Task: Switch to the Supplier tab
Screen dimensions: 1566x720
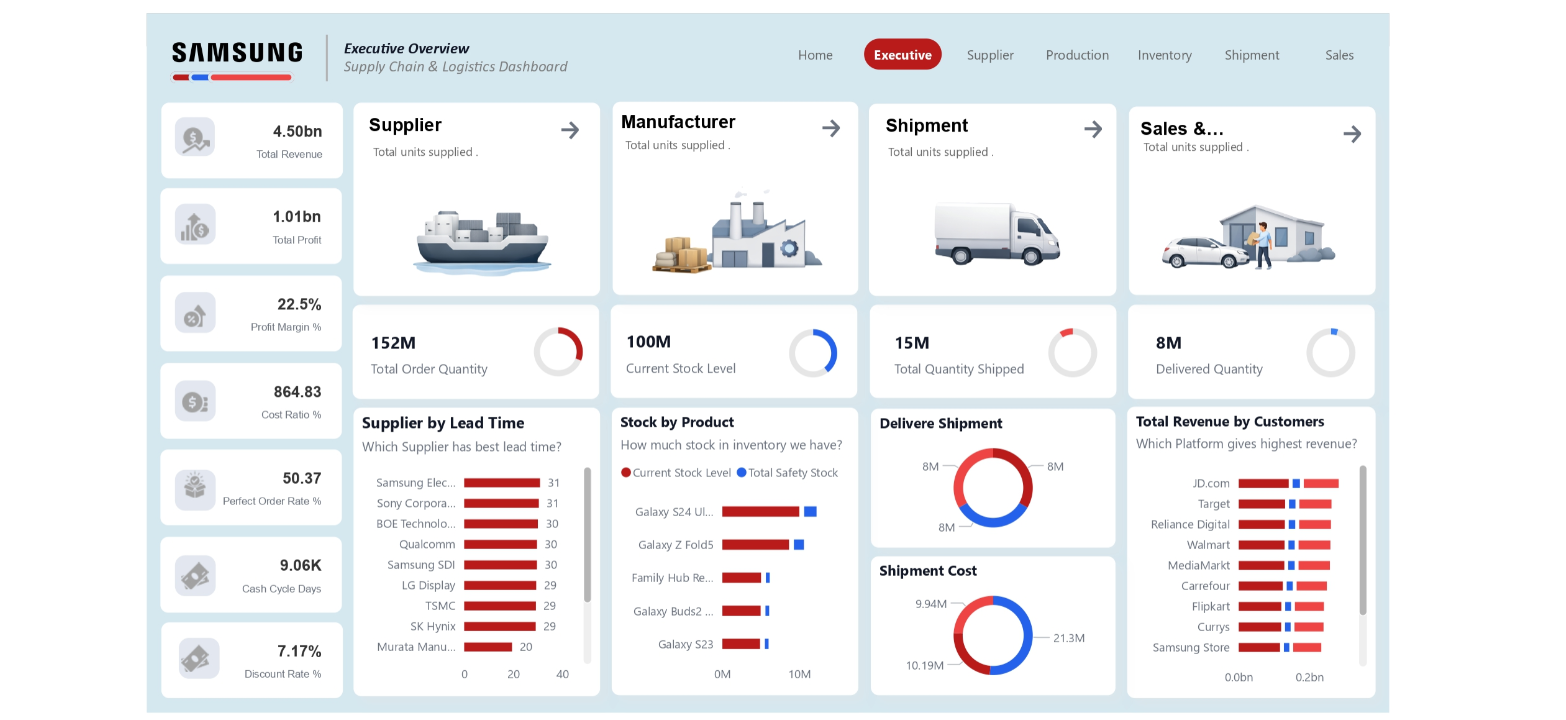Action: click(x=990, y=55)
